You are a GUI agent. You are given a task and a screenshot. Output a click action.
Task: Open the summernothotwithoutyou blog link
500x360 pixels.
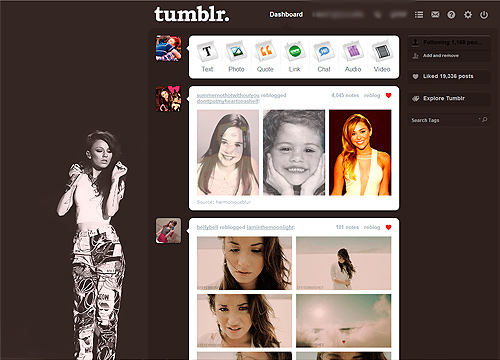tap(228, 95)
